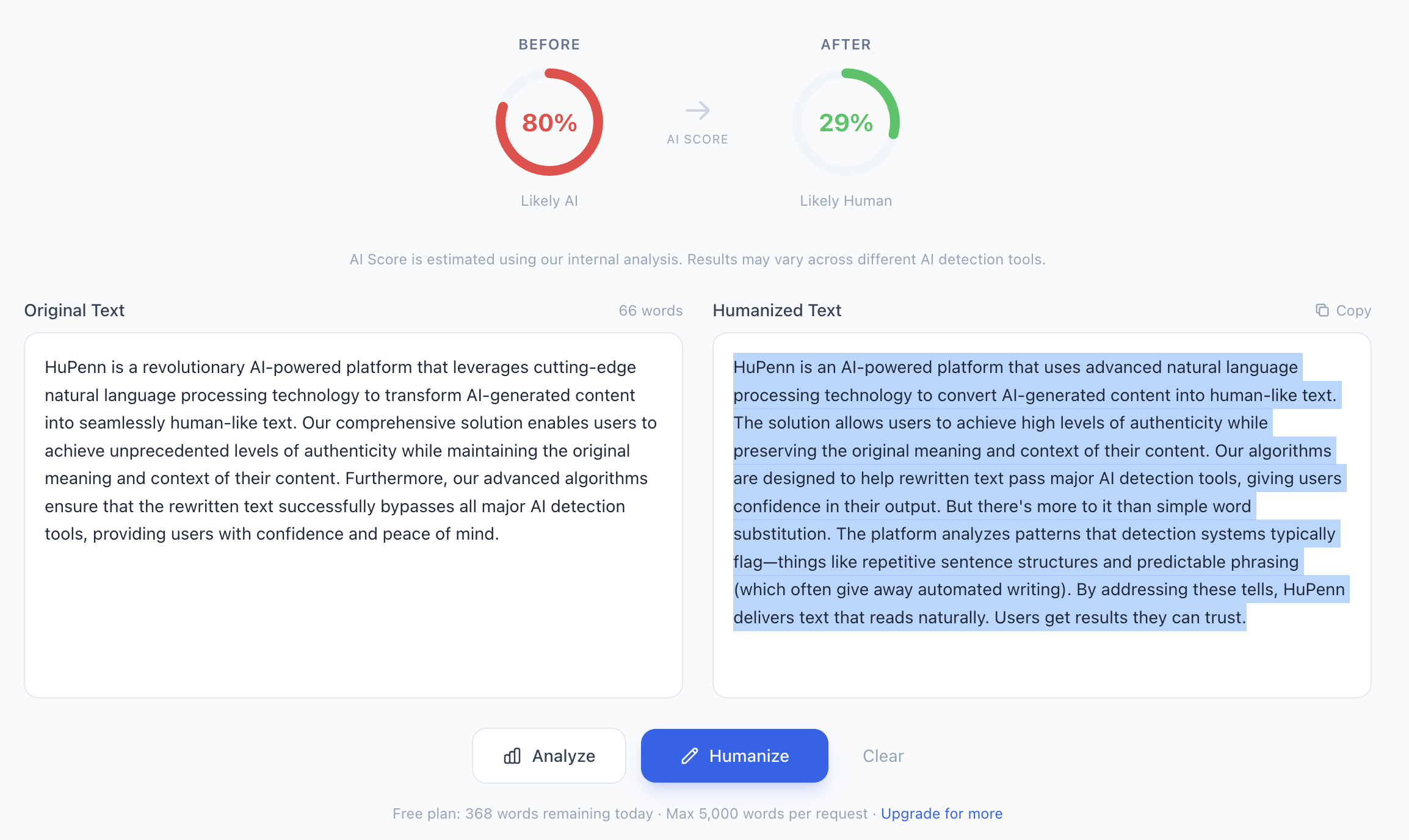The image size is (1409, 840).
Task: Click the arrow icon above AI SCORE label
Action: pos(698,110)
